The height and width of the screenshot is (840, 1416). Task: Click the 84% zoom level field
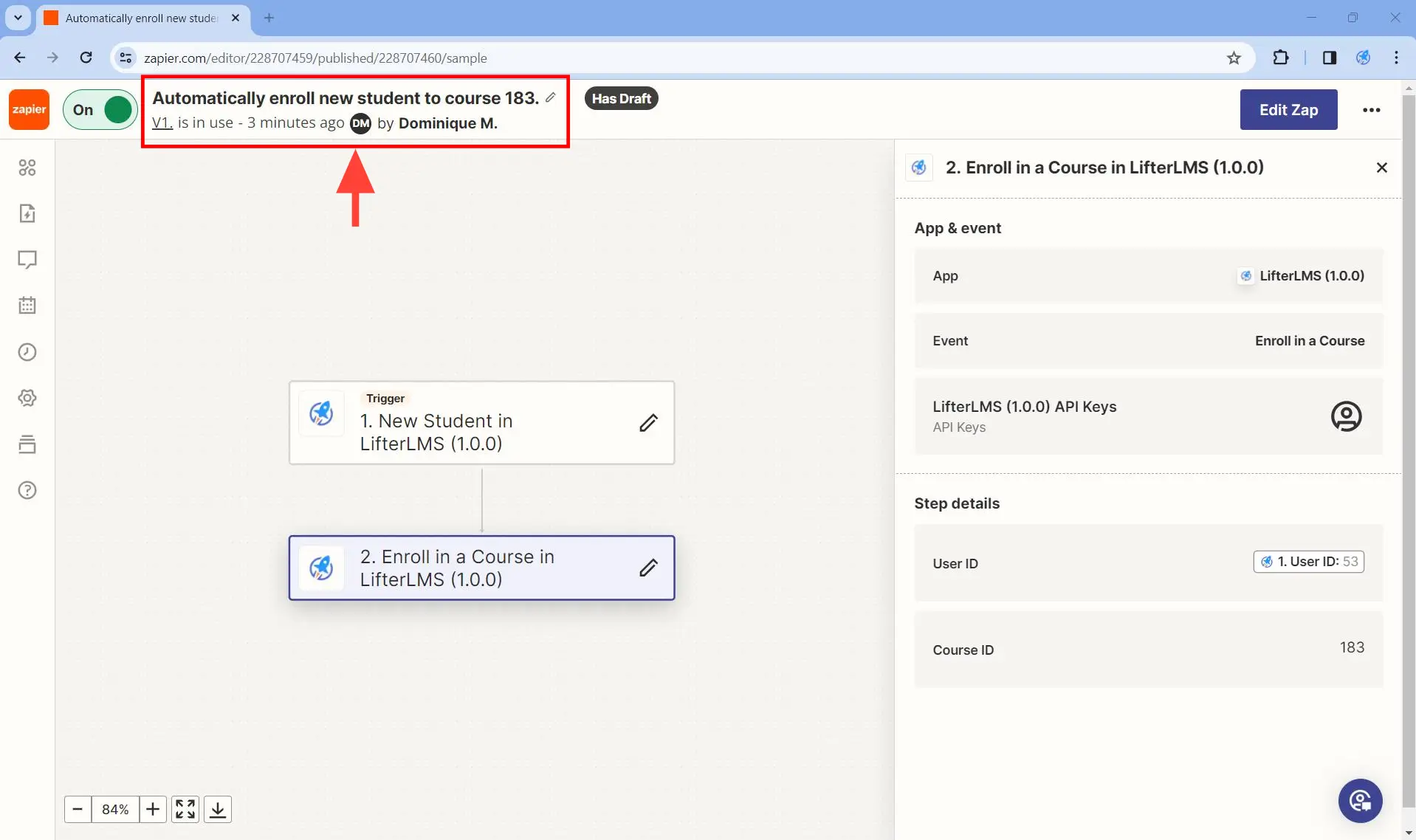115,809
